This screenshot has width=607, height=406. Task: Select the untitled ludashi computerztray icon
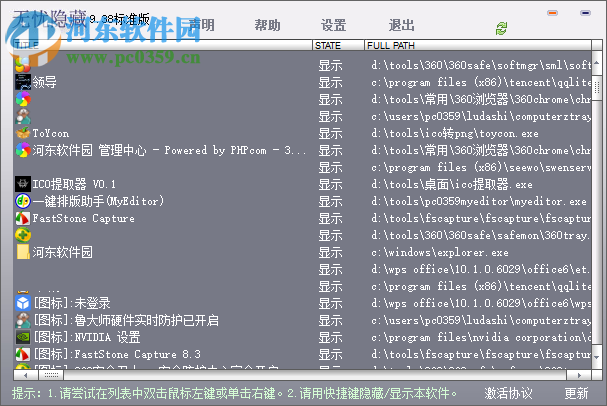point(23,116)
